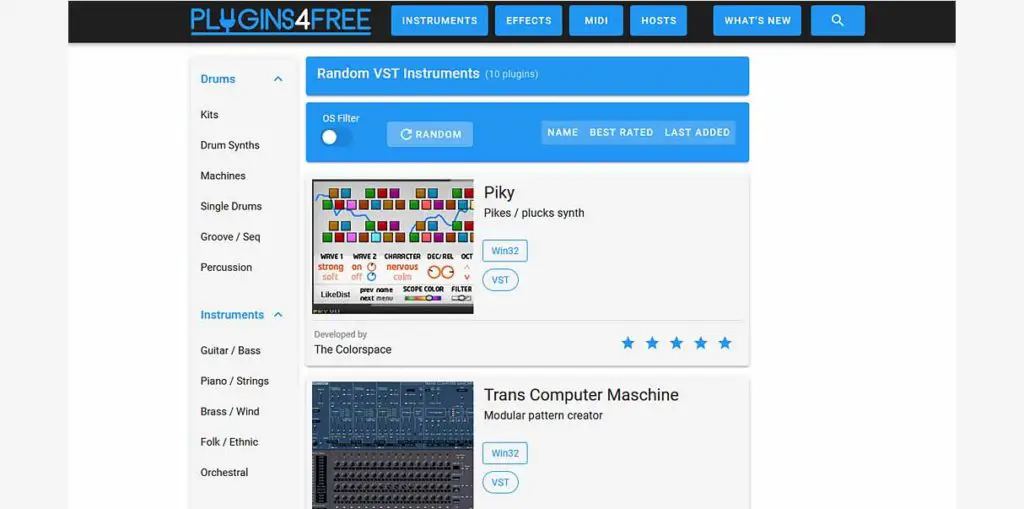Image resolution: width=1024 pixels, height=509 pixels.
Task: Click the Random refresh button
Action: point(430,134)
